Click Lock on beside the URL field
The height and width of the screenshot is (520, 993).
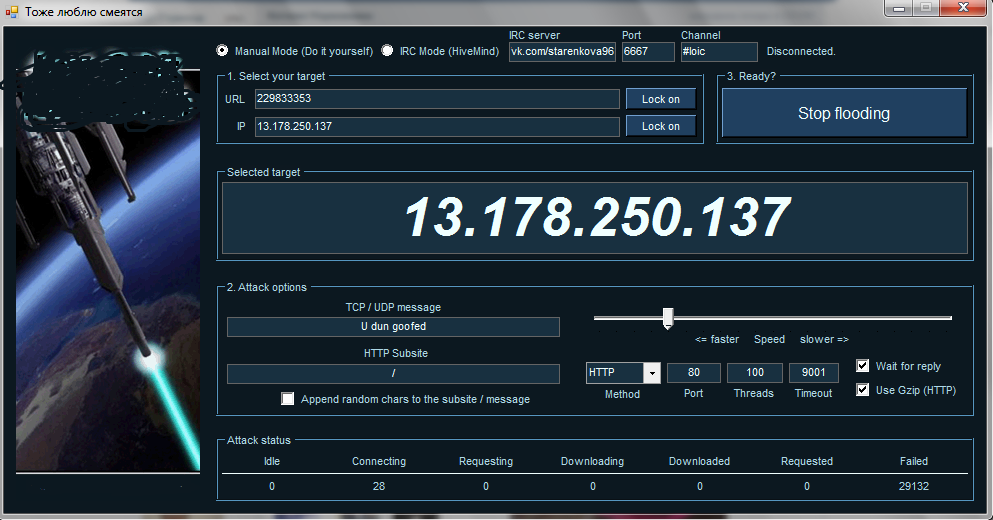pyautogui.click(x=661, y=99)
